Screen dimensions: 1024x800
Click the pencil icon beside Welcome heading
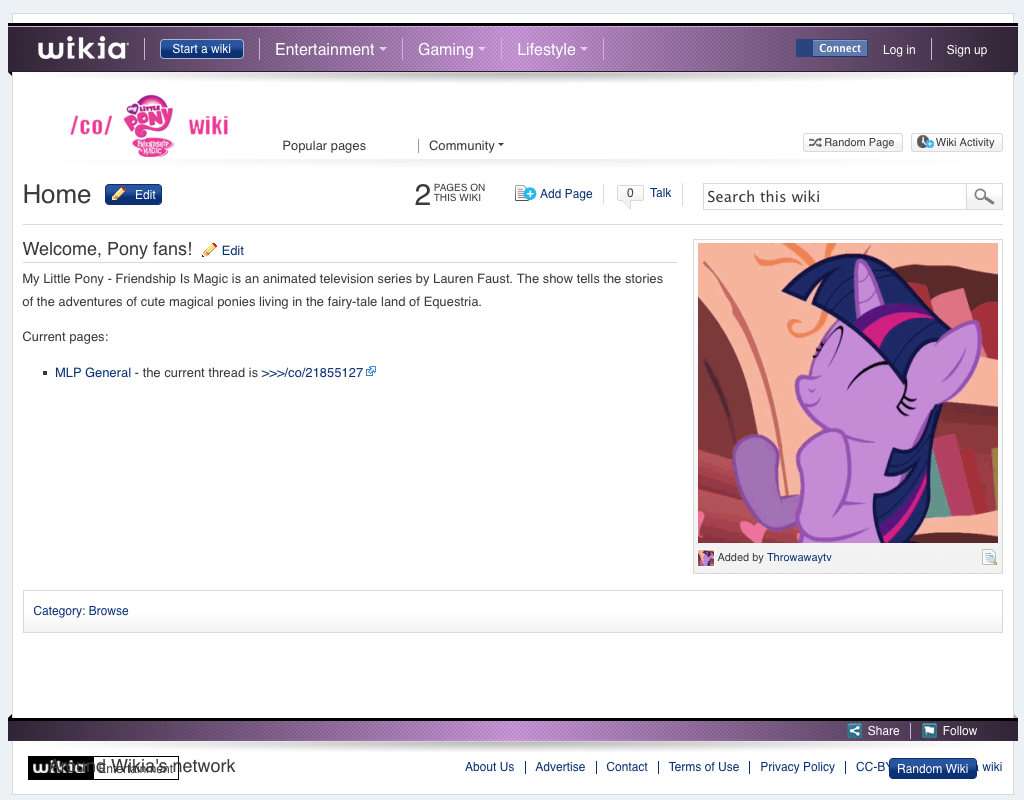click(210, 250)
